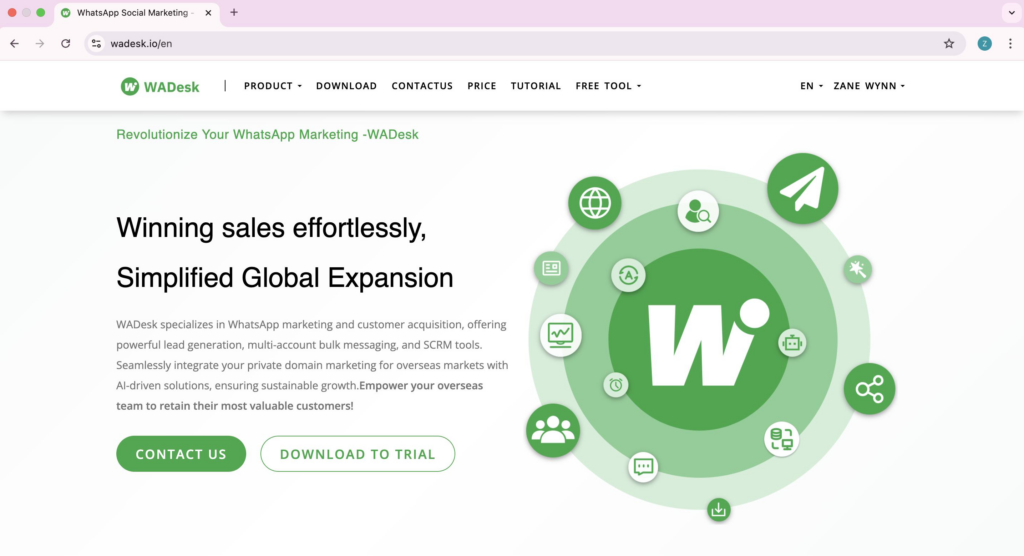Click Revolutionize Your WhatsApp Marketing heading
The image size is (1024, 556).
267,135
